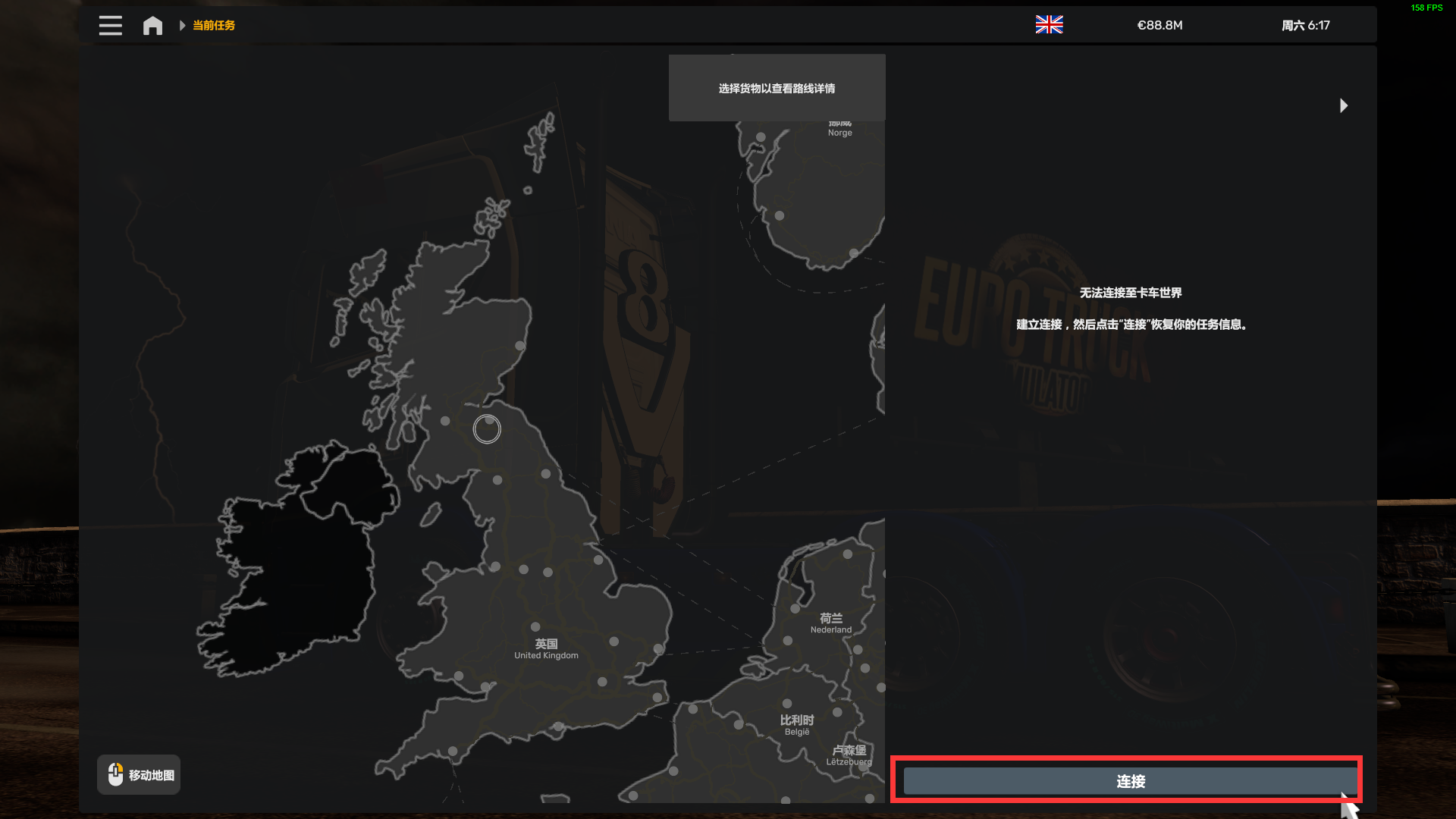Click the 连接 button

click(1130, 781)
